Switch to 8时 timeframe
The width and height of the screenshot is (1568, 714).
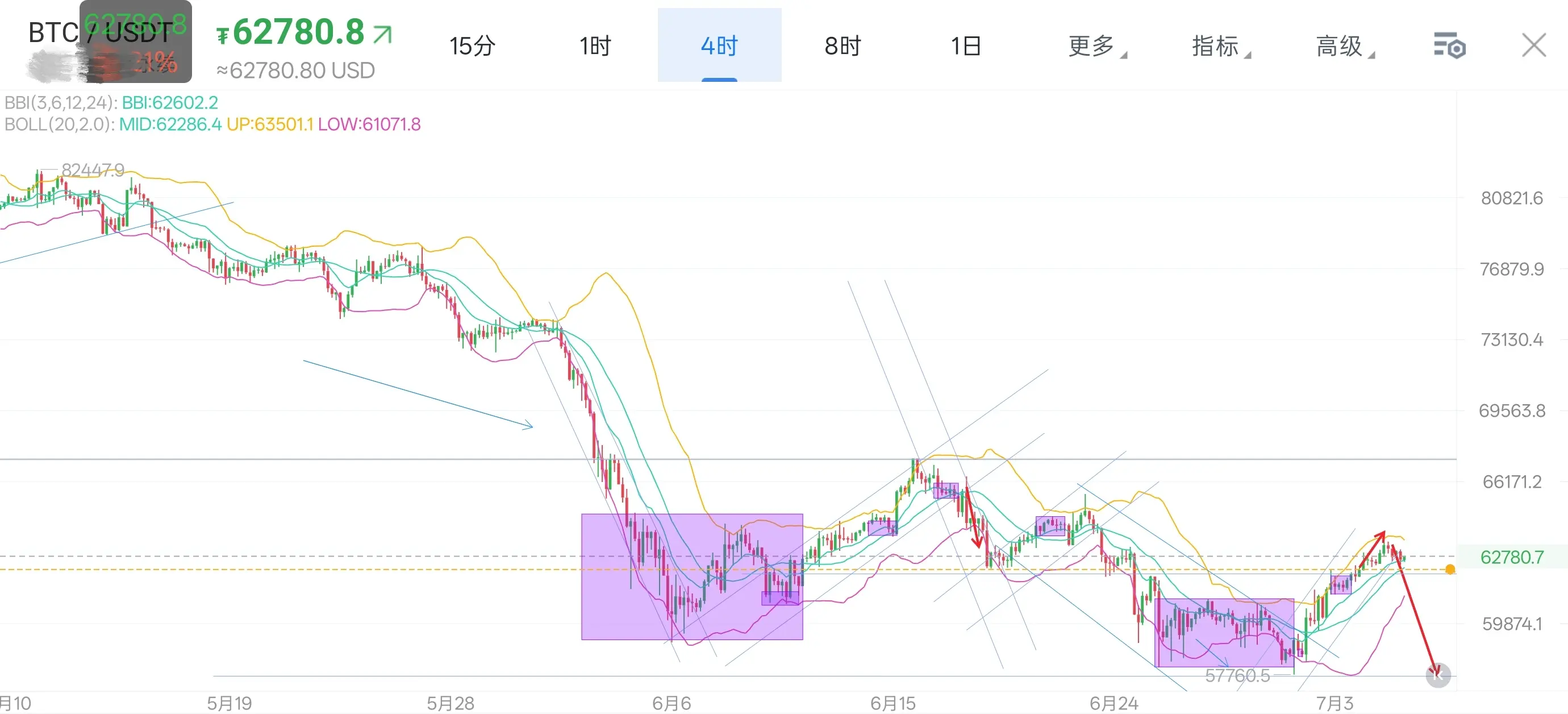click(x=843, y=45)
